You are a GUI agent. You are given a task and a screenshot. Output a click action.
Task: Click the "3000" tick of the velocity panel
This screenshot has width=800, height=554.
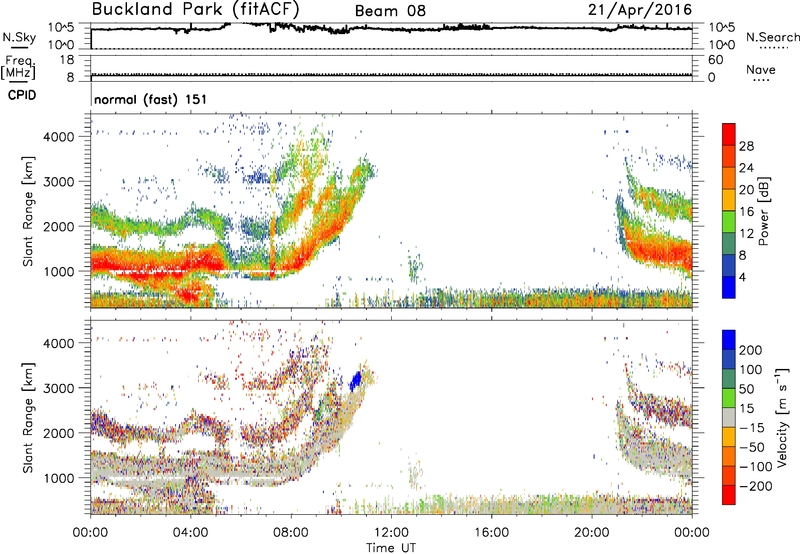click(x=58, y=388)
